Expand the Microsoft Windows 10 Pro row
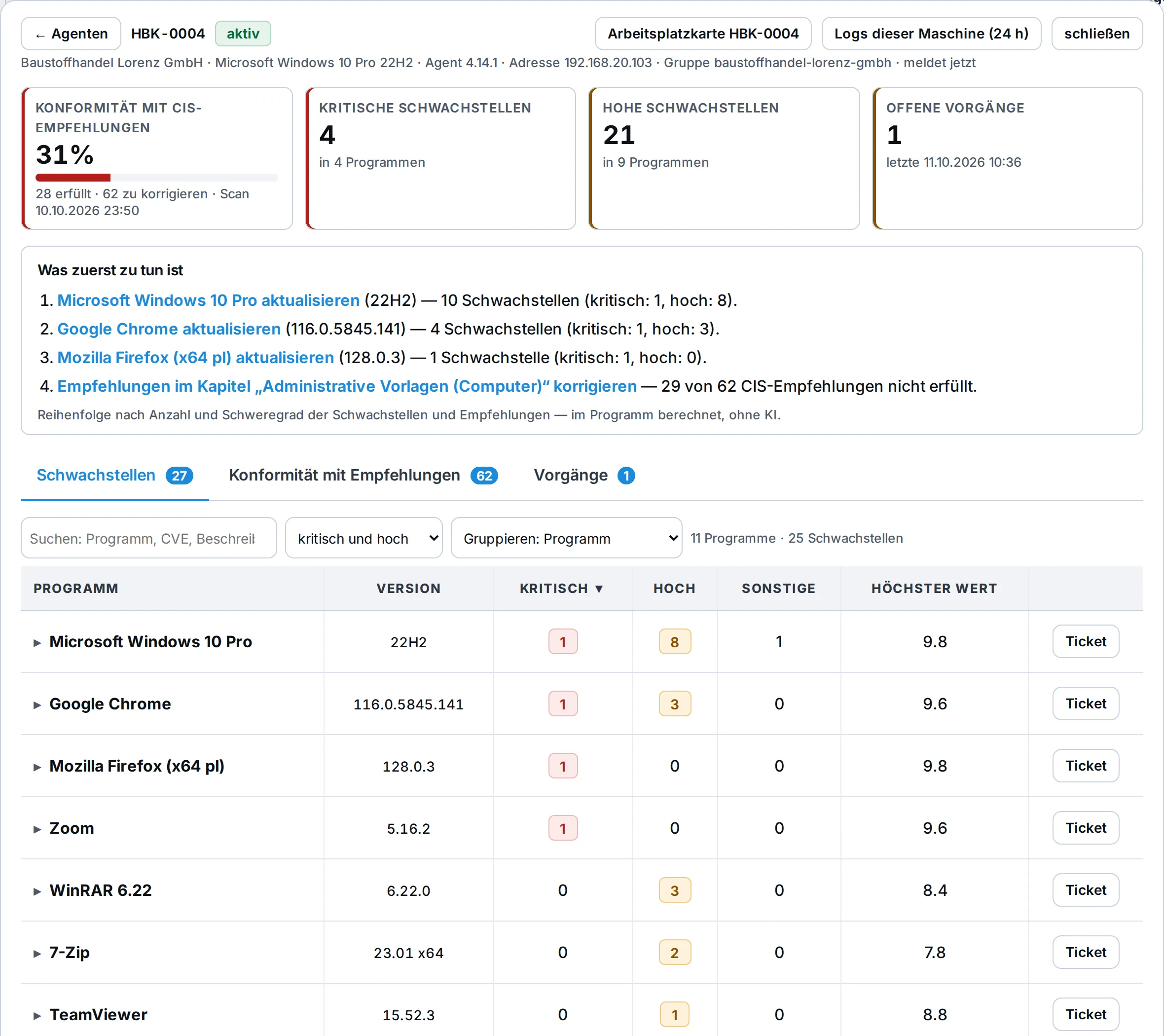This screenshot has height=1036, width=1164. click(x=37, y=642)
